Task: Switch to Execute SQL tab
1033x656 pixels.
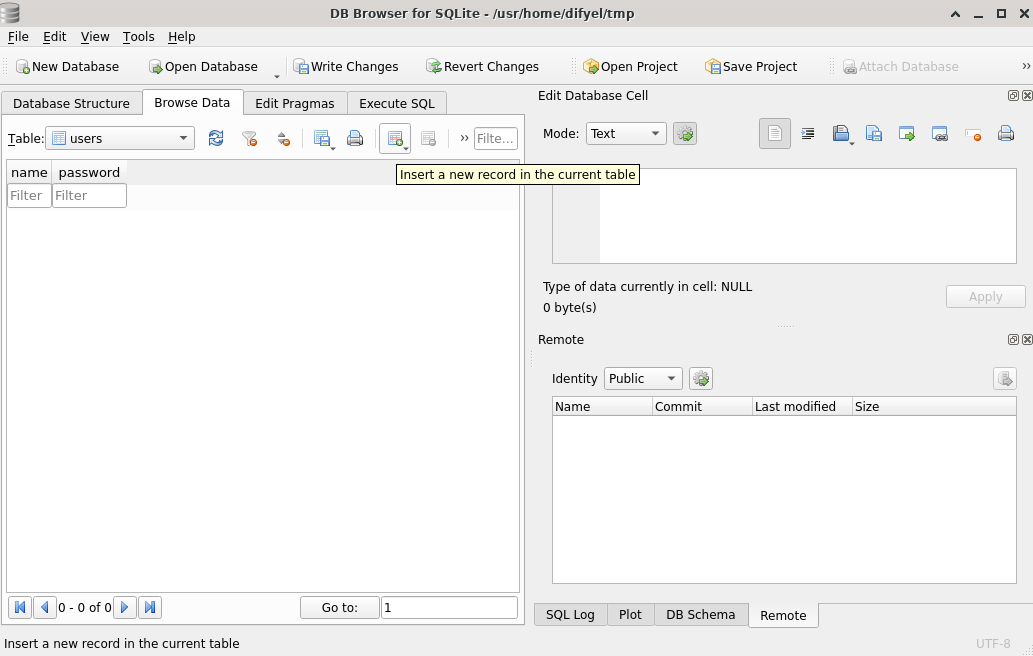Action: (397, 103)
